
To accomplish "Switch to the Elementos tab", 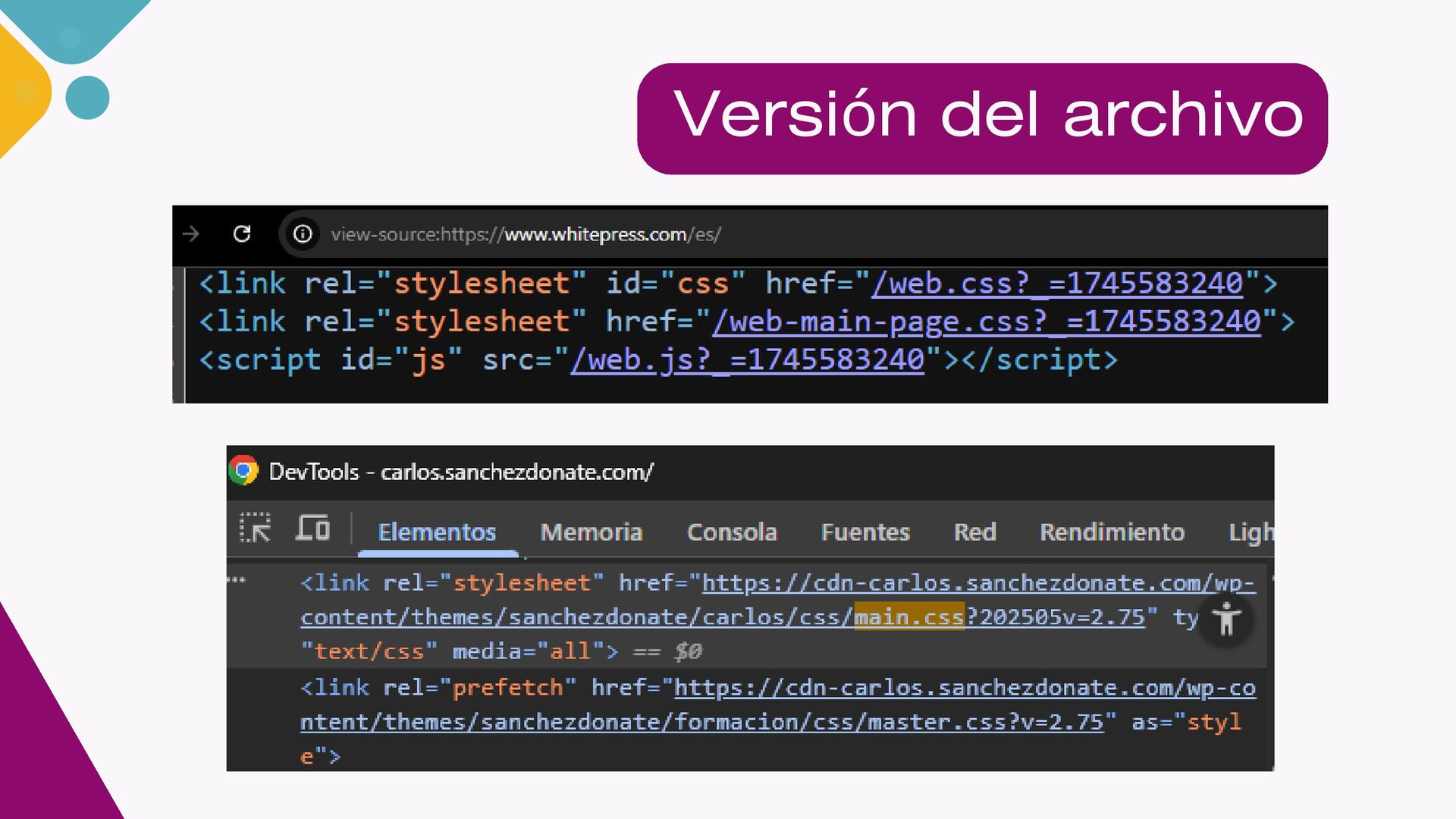I will 437,532.
